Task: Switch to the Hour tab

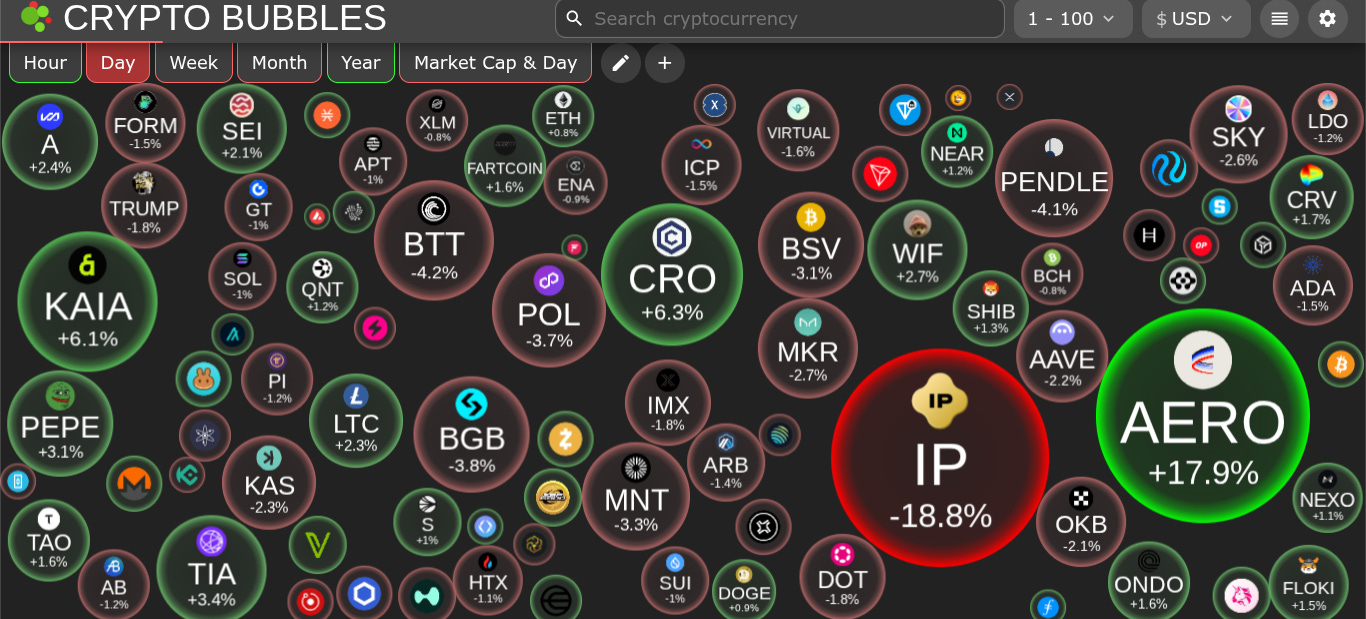Action: pos(45,62)
